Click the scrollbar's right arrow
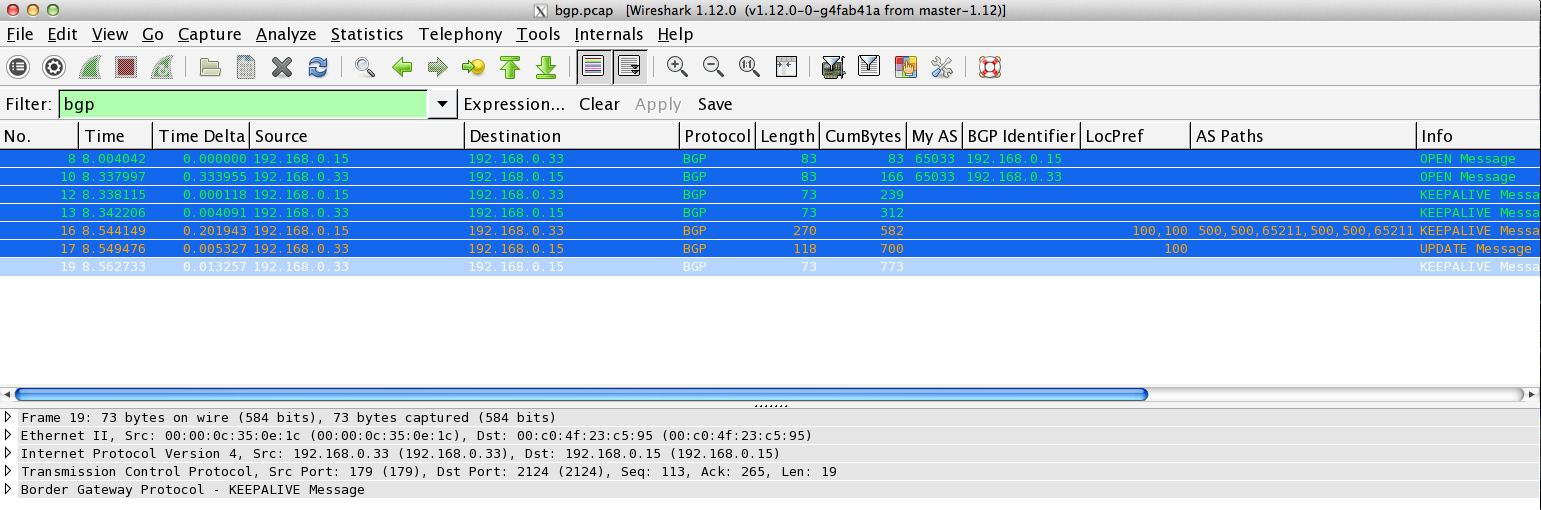Viewport: 1541px width, 510px height. [1534, 395]
